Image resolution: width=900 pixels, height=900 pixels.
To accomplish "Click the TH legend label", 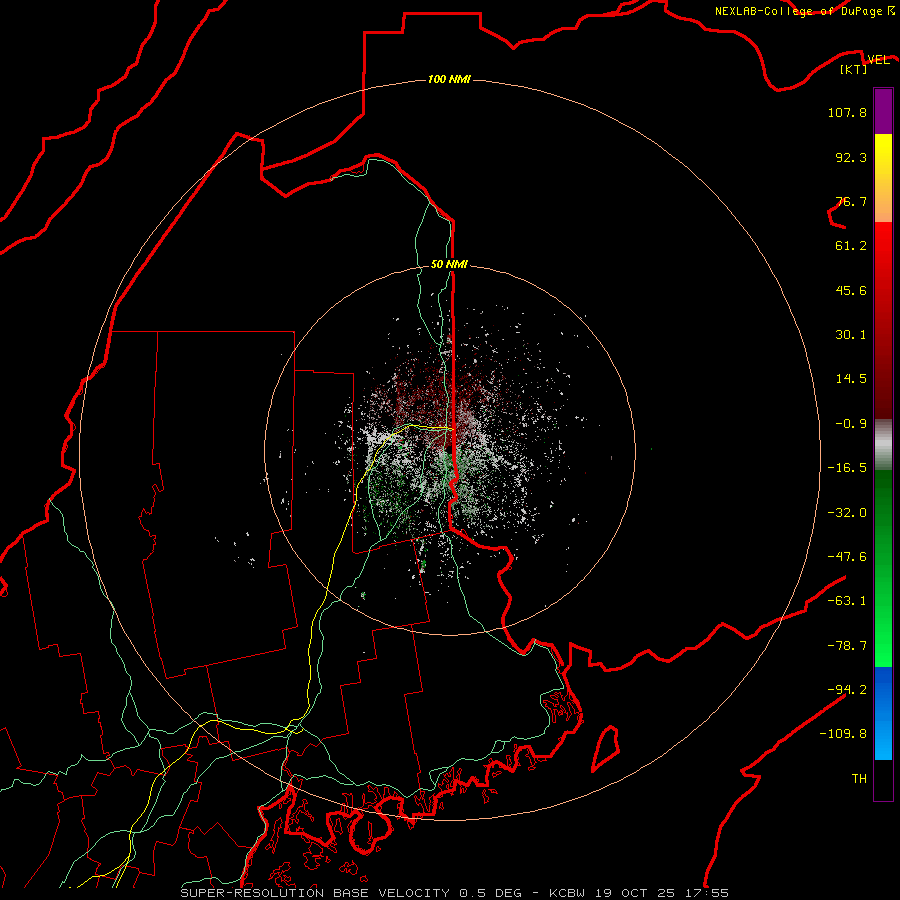I will point(859,779).
